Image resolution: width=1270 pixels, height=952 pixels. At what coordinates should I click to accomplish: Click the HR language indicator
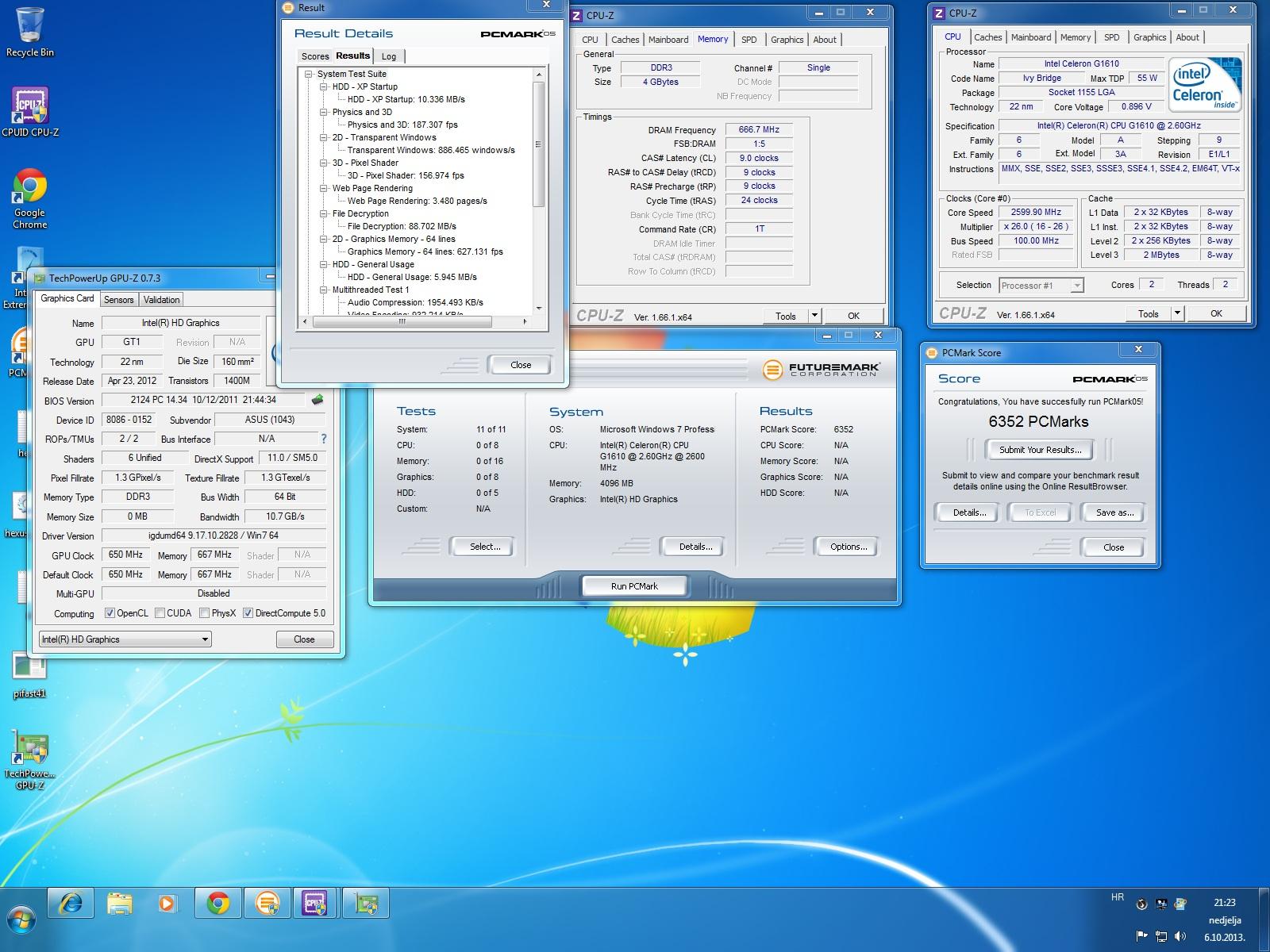coord(1118,897)
